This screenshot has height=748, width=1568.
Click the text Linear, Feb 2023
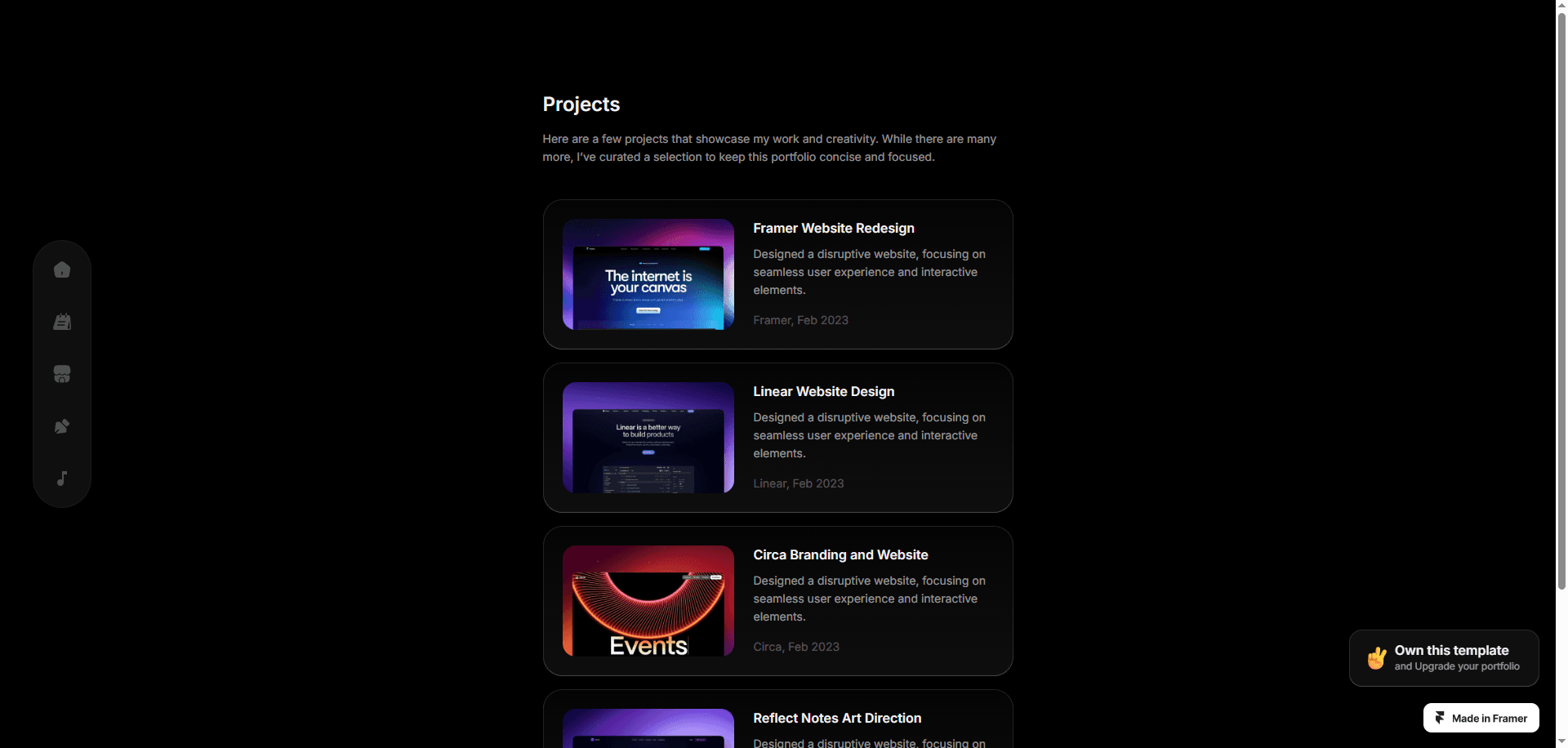pyautogui.click(x=799, y=483)
